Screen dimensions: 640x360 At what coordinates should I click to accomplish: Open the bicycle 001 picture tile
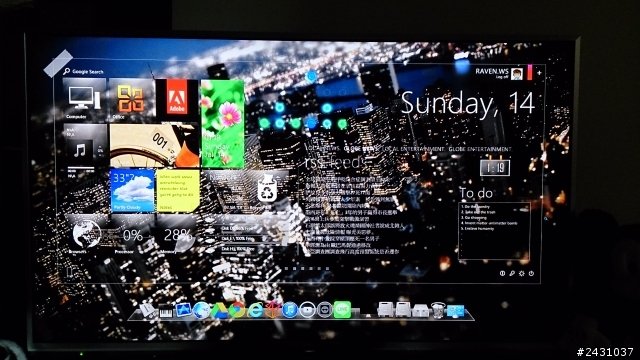[154, 146]
